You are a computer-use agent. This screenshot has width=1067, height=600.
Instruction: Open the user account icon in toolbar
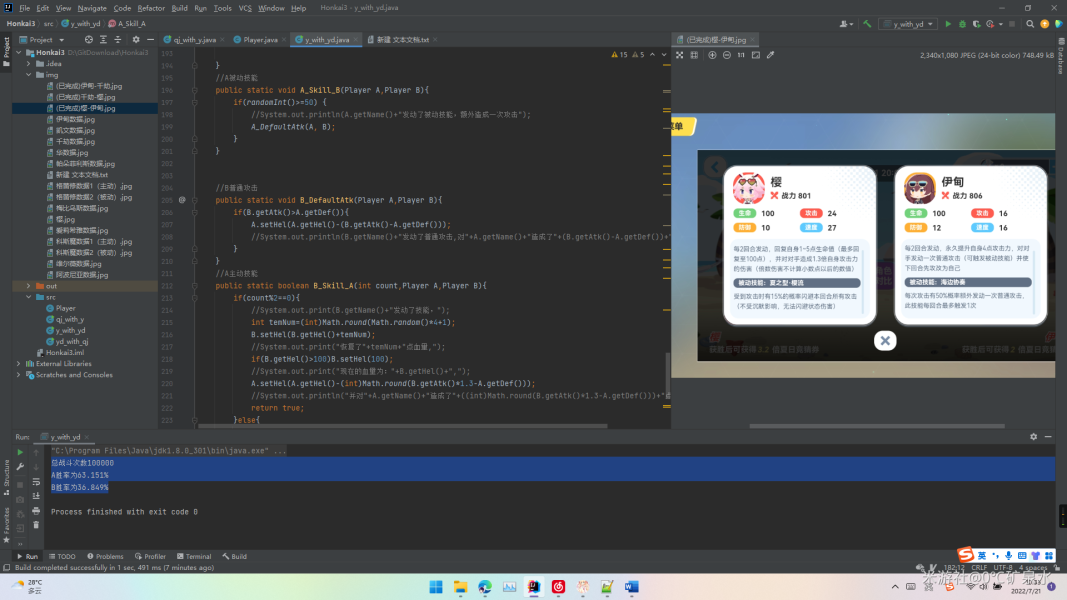846,24
